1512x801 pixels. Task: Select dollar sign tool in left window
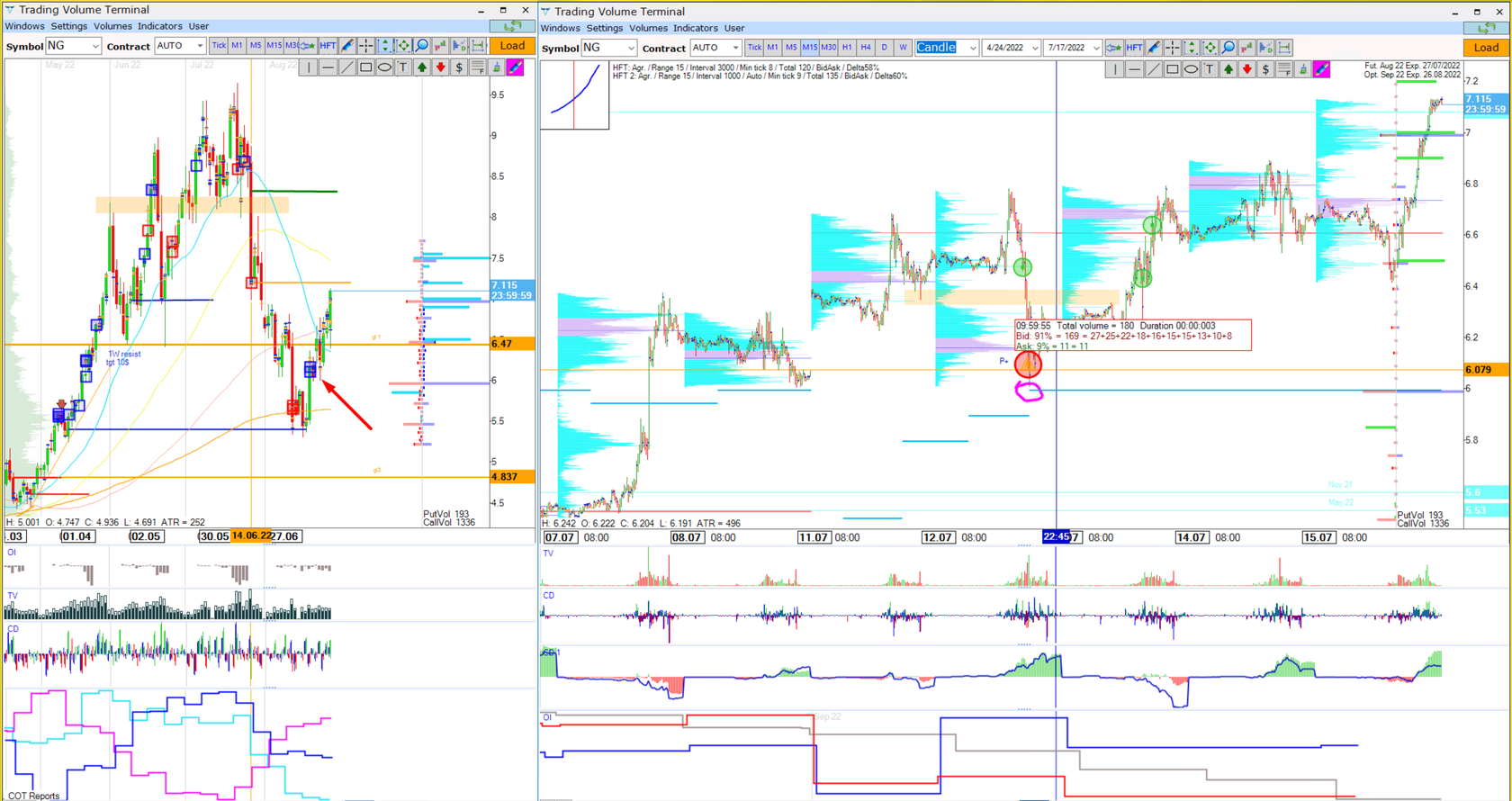(x=459, y=67)
